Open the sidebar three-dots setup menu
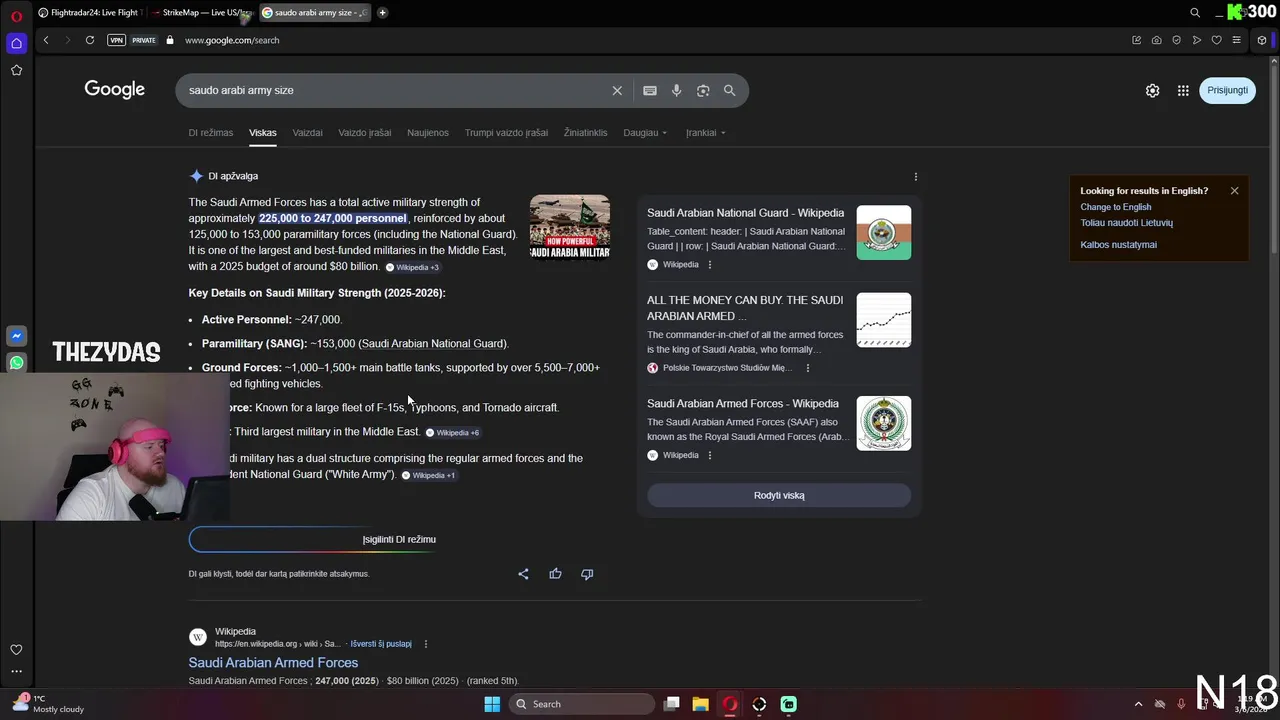Viewport: 1280px width, 720px height. click(16, 671)
